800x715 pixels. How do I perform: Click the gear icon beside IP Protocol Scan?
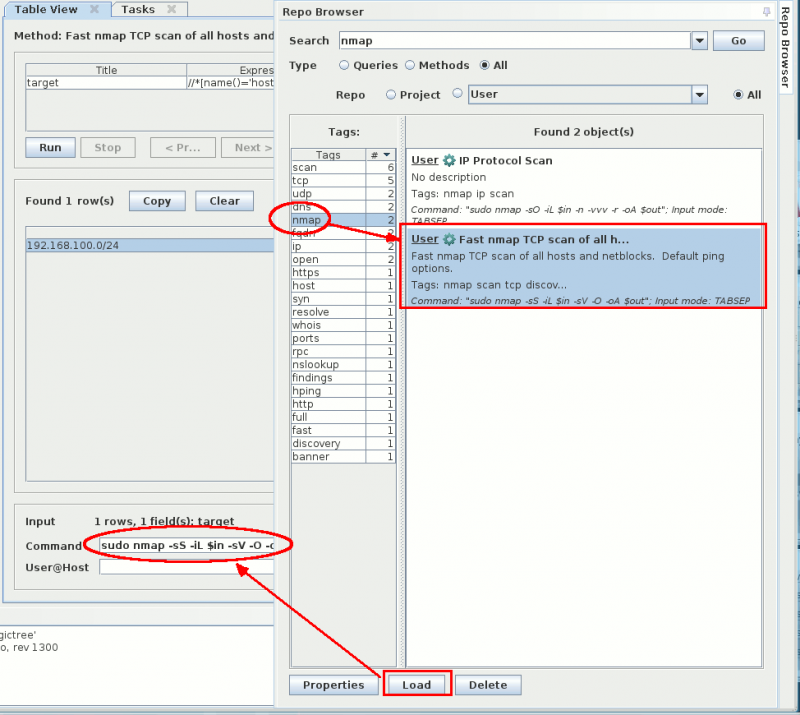[449, 160]
